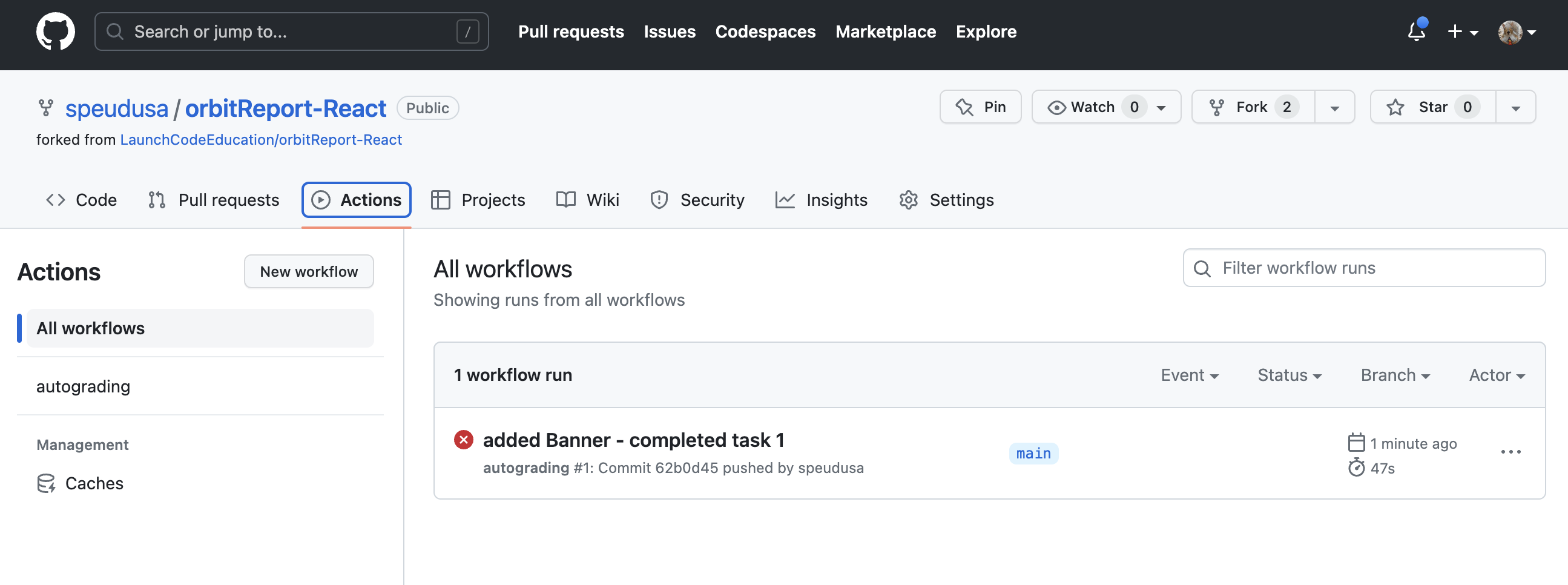Click the Insights graph tab icon
The image size is (1568, 585).
click(785, 200)
